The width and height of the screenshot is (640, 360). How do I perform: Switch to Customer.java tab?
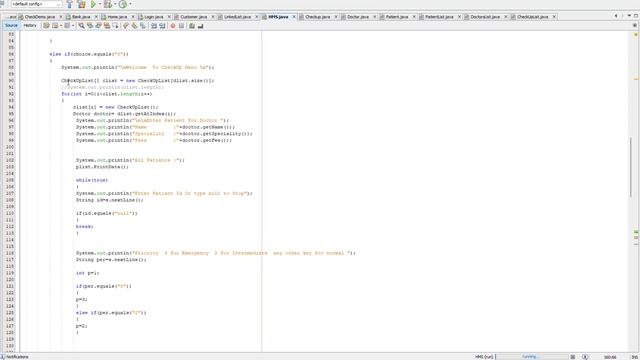pyautogui.click(x=193, y=17)
